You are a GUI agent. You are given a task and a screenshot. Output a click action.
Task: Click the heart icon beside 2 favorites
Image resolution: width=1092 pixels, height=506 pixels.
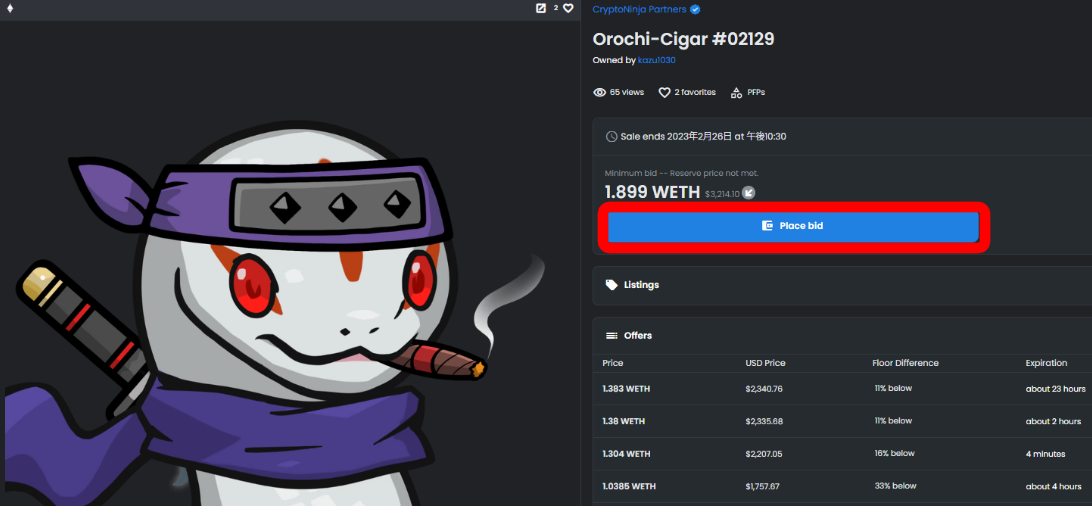(664, 93)
